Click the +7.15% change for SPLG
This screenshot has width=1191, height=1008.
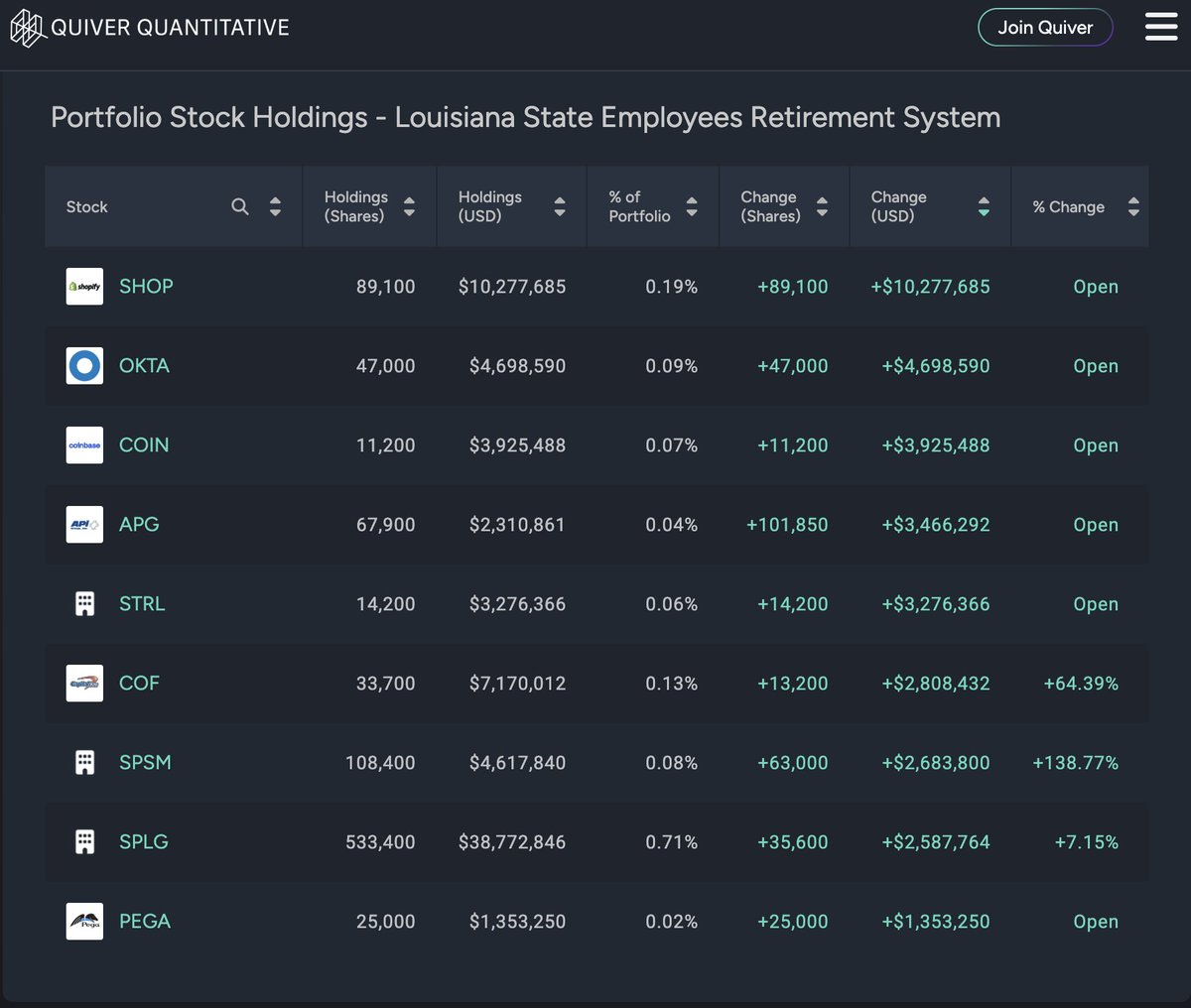[x=1087, y=842]
